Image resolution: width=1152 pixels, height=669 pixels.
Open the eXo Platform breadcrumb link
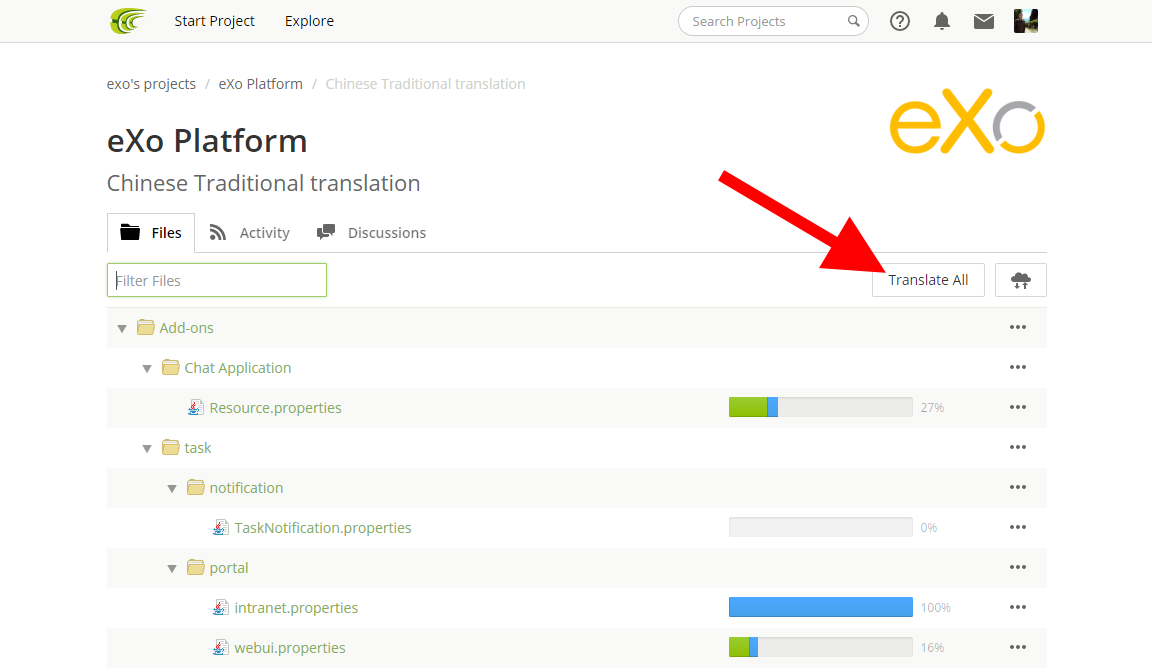[260, 84]
